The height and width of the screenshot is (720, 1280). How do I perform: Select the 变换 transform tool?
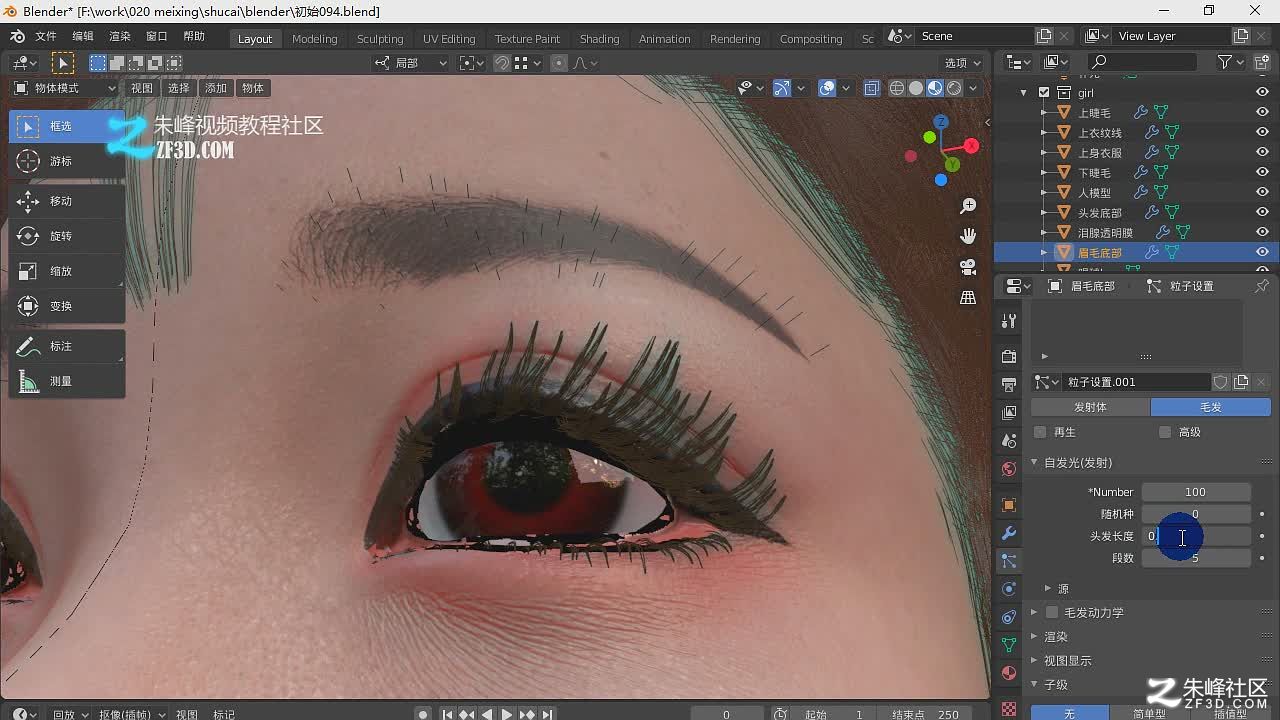pos(67,306)
